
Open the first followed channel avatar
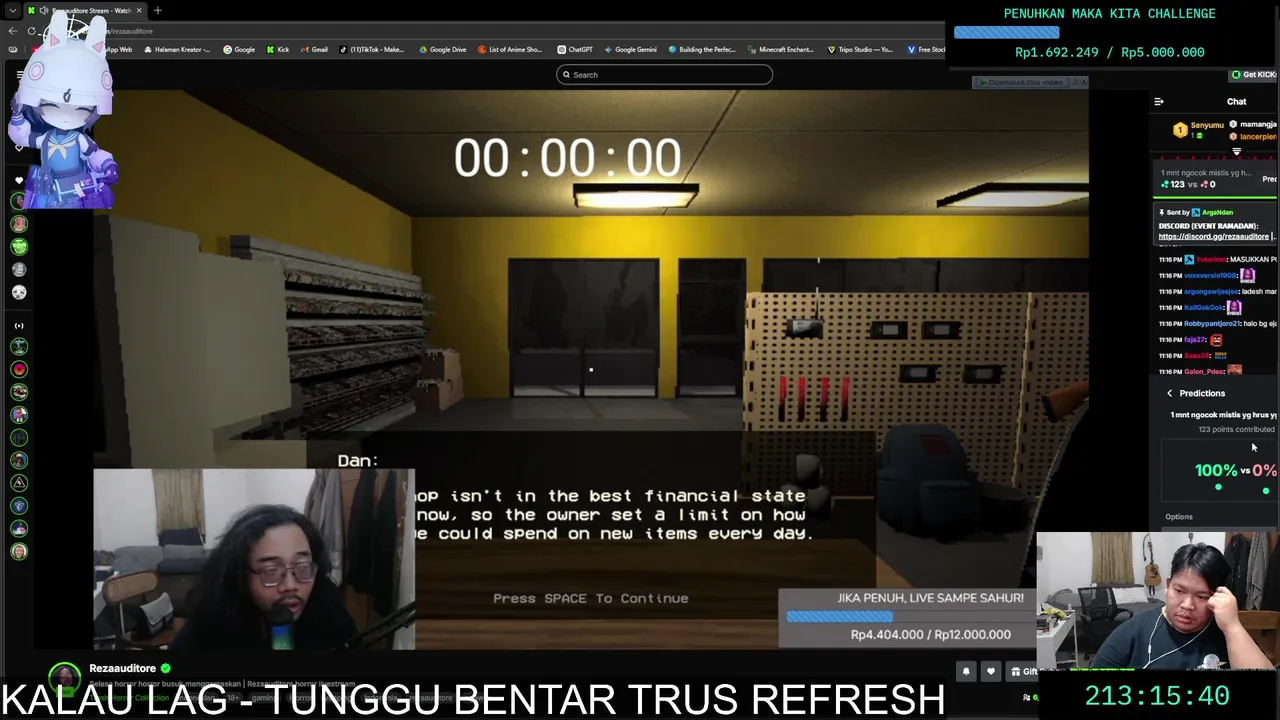tap(19, 201)
